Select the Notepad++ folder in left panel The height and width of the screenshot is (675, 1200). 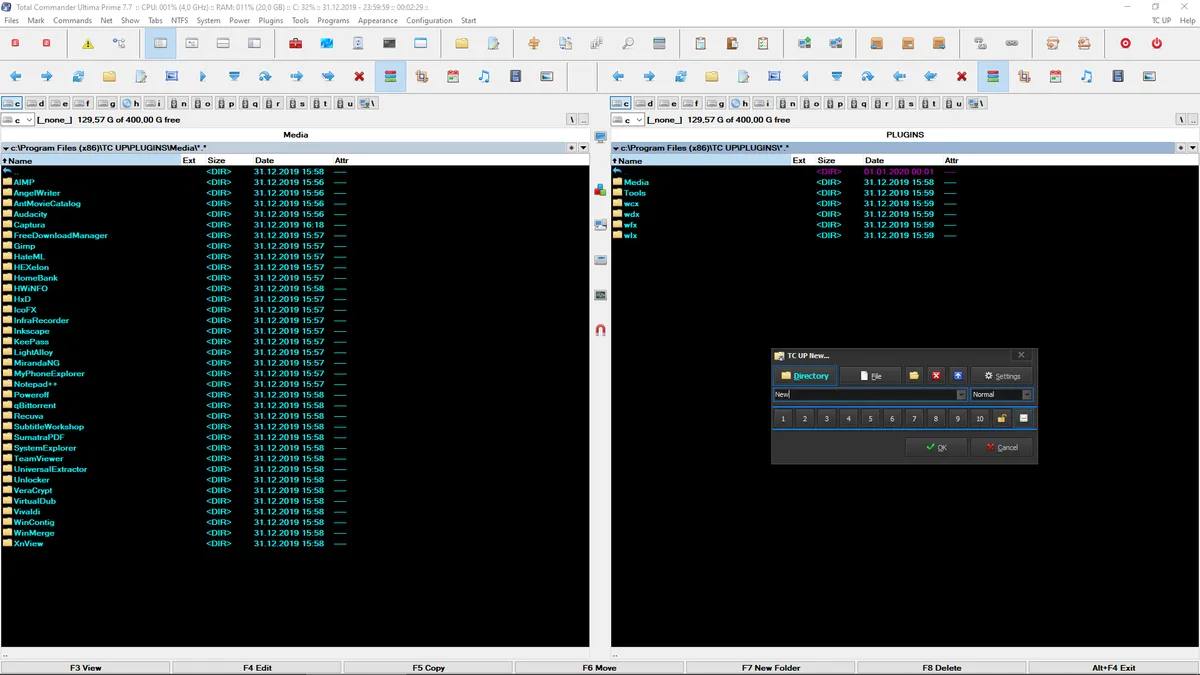35,384
